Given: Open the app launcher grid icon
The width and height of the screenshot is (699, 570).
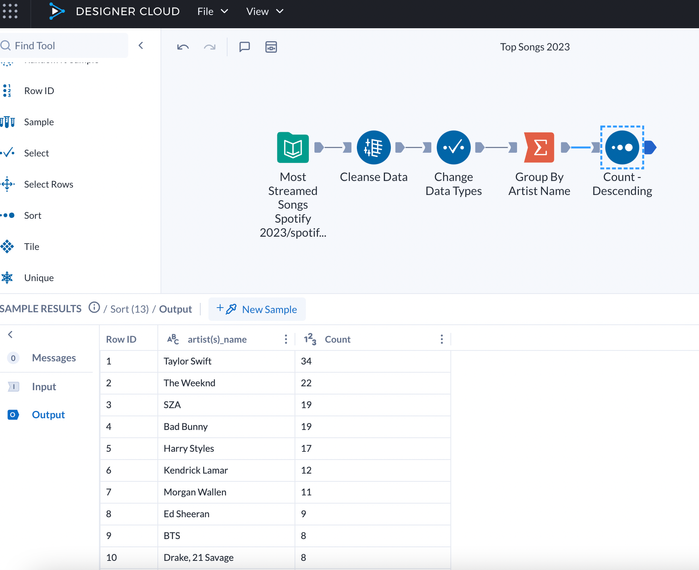Looking at the screenshot, I should click(x=10, y=11).
